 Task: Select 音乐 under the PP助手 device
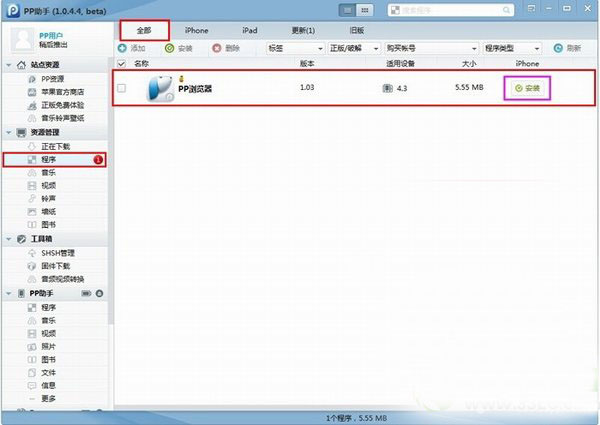tap(48, 321)
